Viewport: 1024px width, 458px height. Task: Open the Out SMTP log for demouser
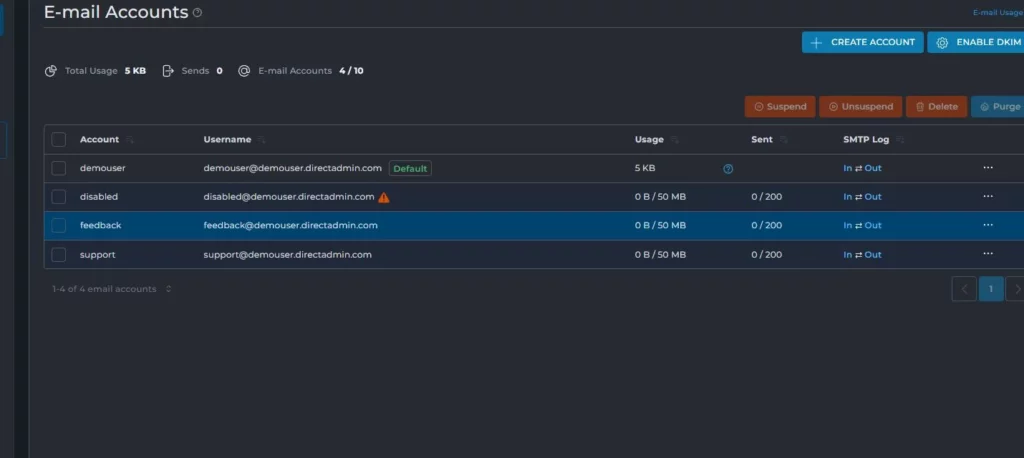coord(873,168)
